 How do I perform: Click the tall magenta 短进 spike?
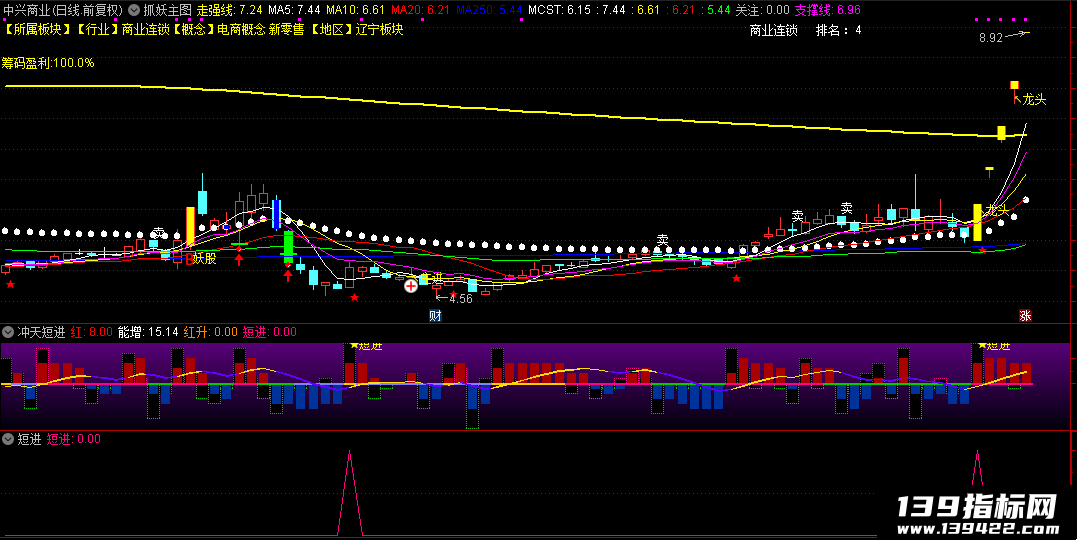point(350,493)
